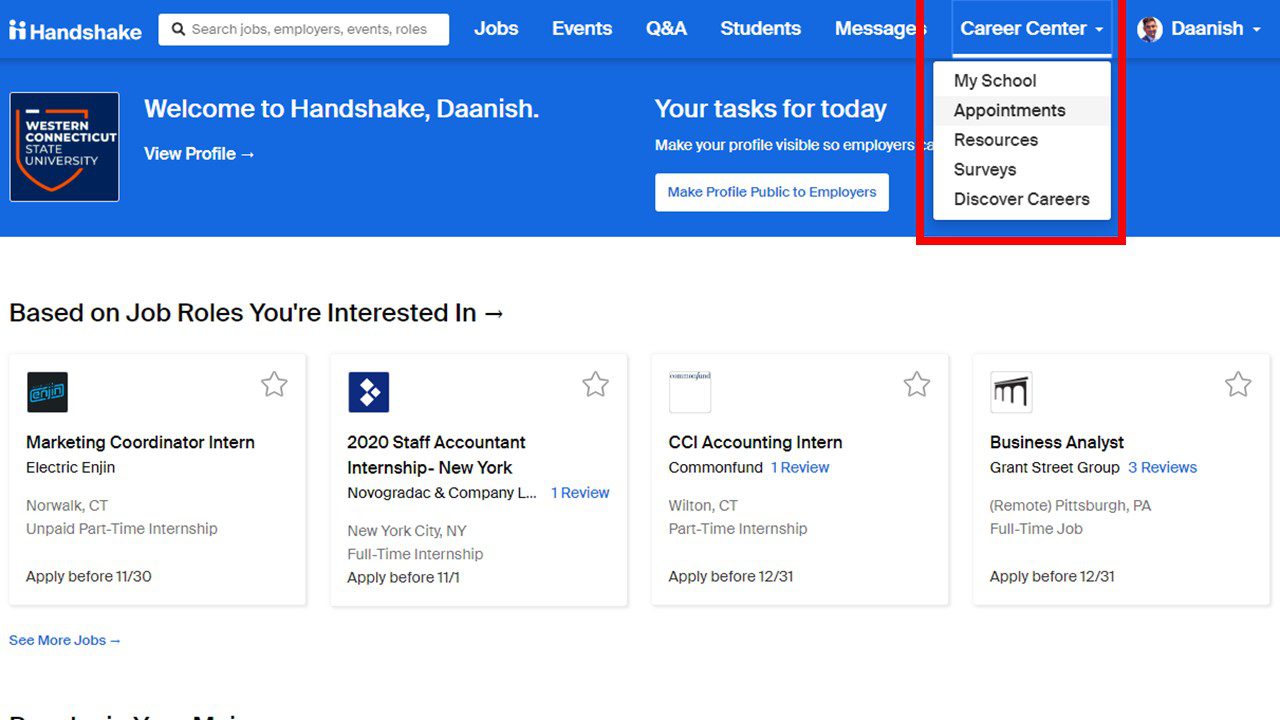Focus the search jobs, employers, events field
This screenshot has height=720, width=1280.
304,29
